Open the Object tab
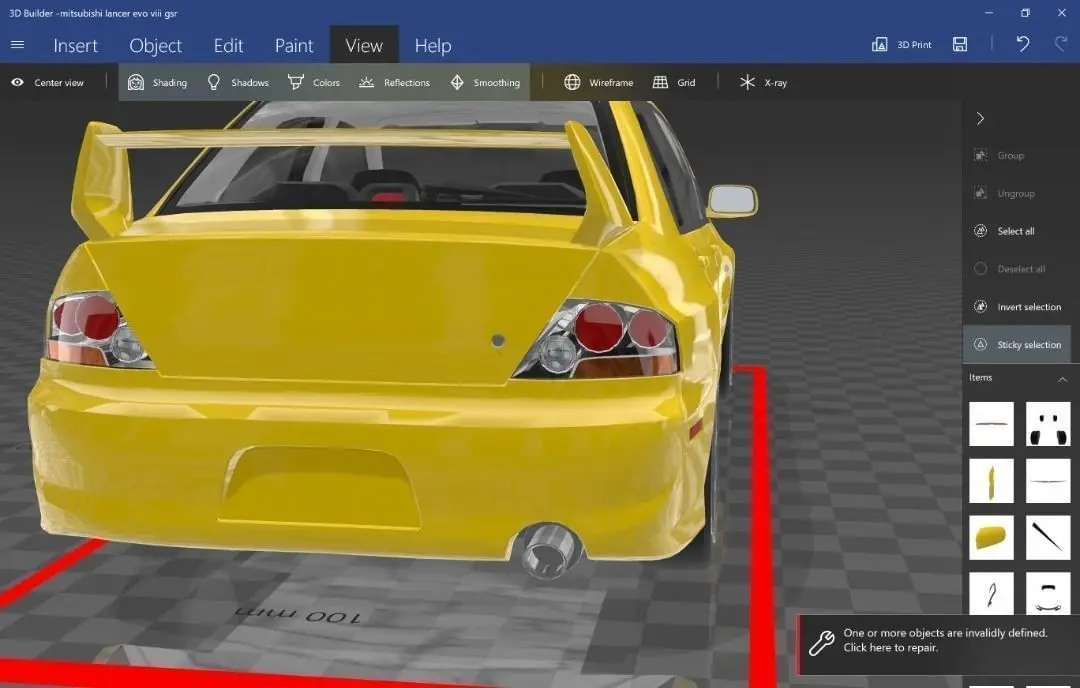1080x688 pixels. coord(156,45)
